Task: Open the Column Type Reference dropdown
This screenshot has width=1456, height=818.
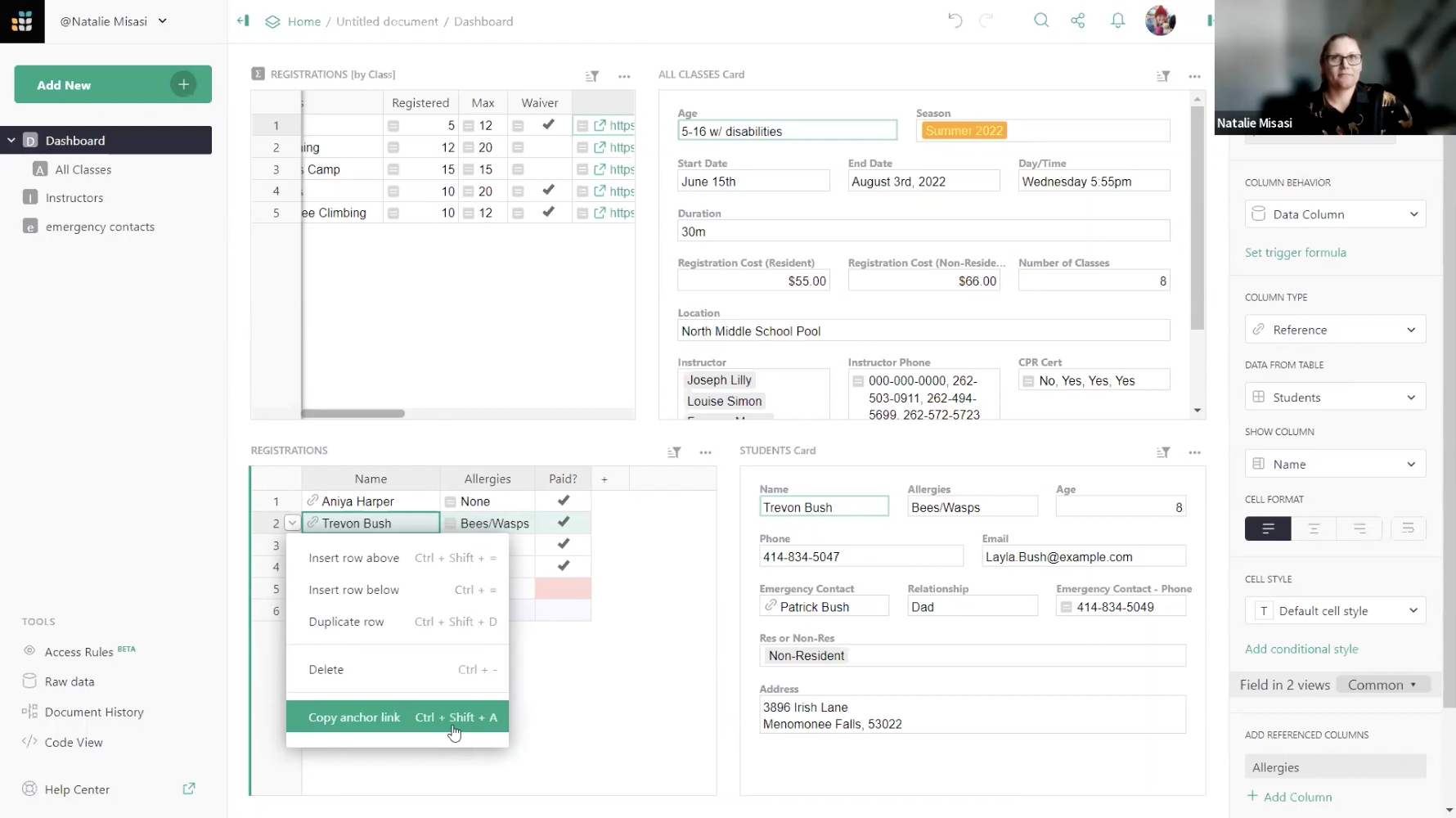Action: (1334, 329)
